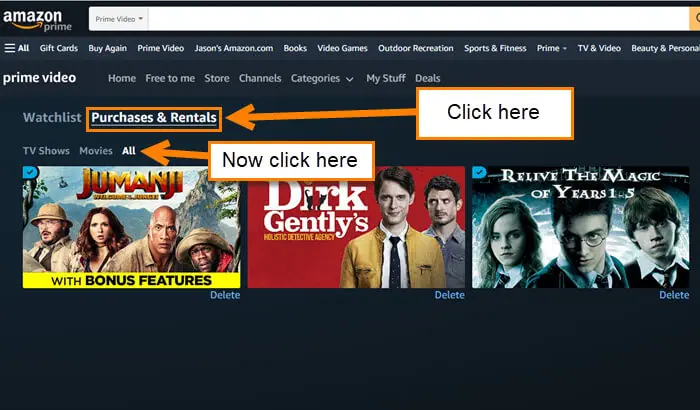
Task: Select Purchases & Rentals tab
Action: [154, 118]
